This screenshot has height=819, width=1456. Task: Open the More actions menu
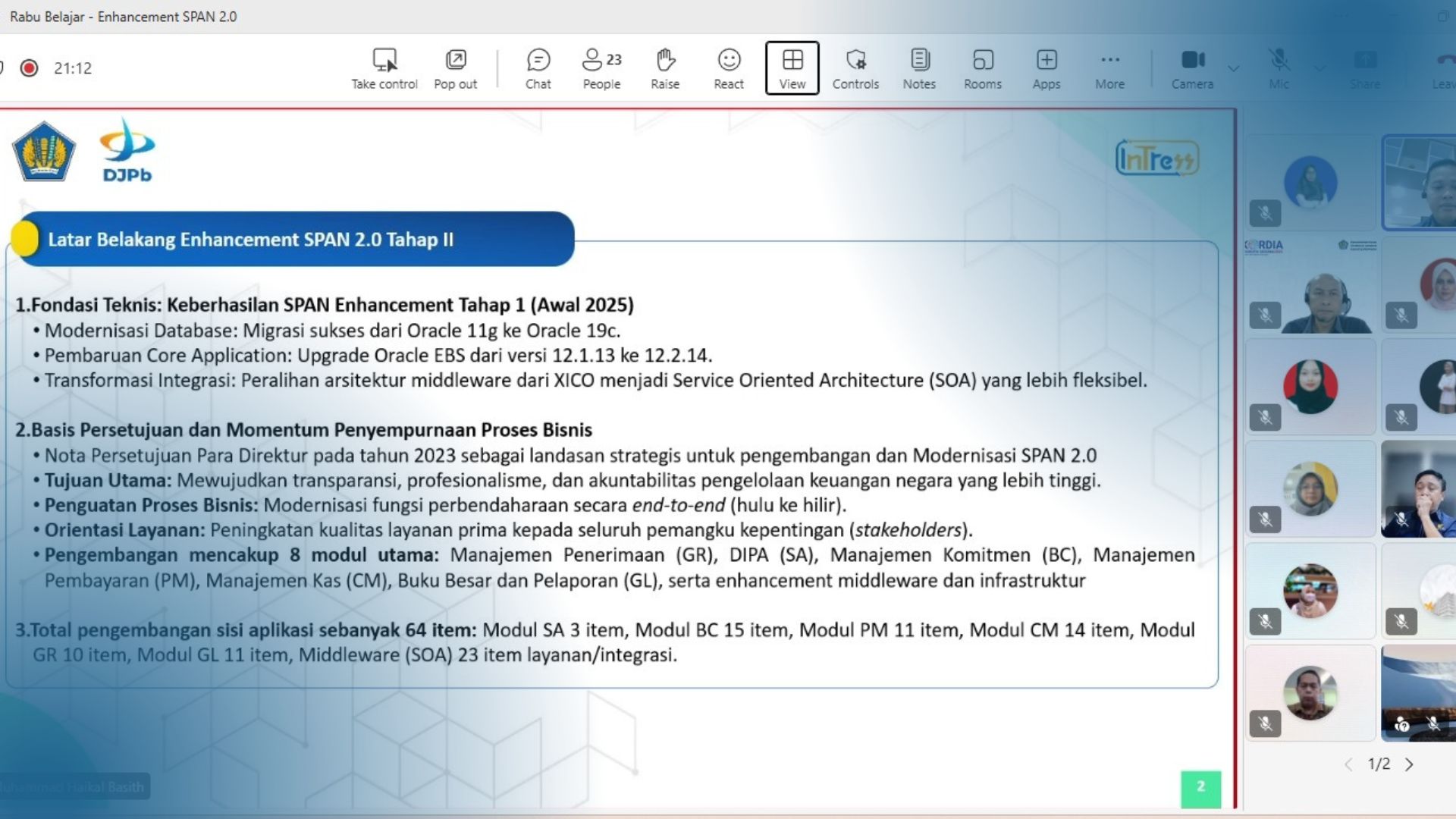(1109, 67)
